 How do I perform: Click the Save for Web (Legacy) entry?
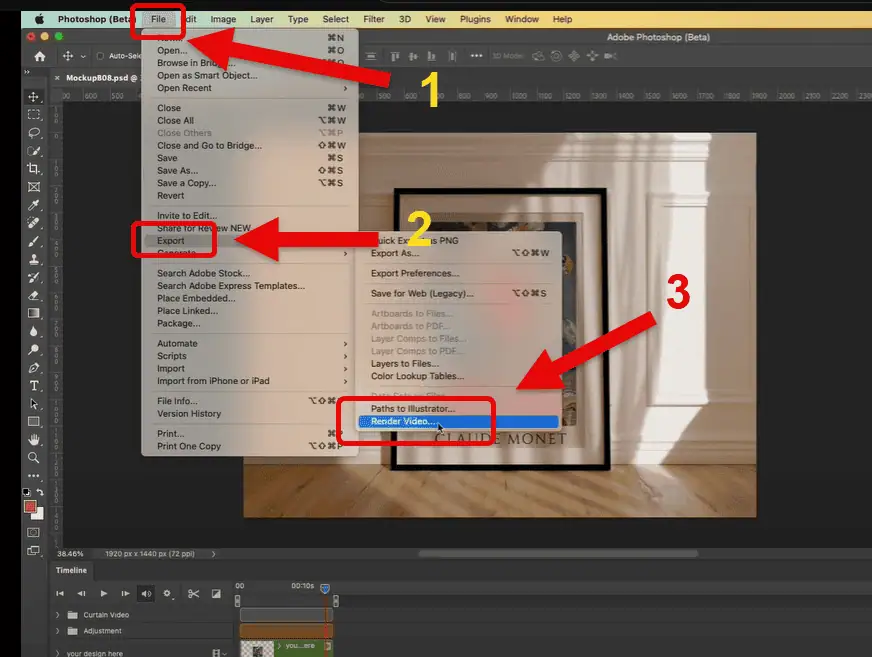click(x=422, y=294)
